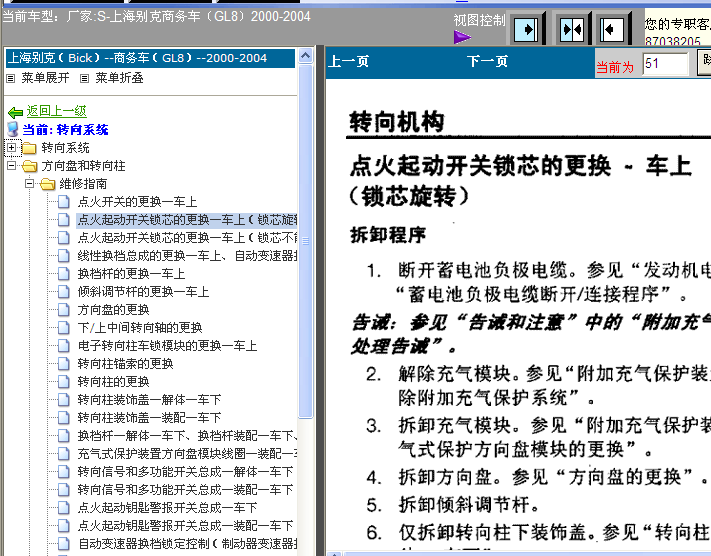Click document icon beside 倾斜调节杆的更换
The height and width of the screenshot is (556, 711).
click(x=64, y=292)
